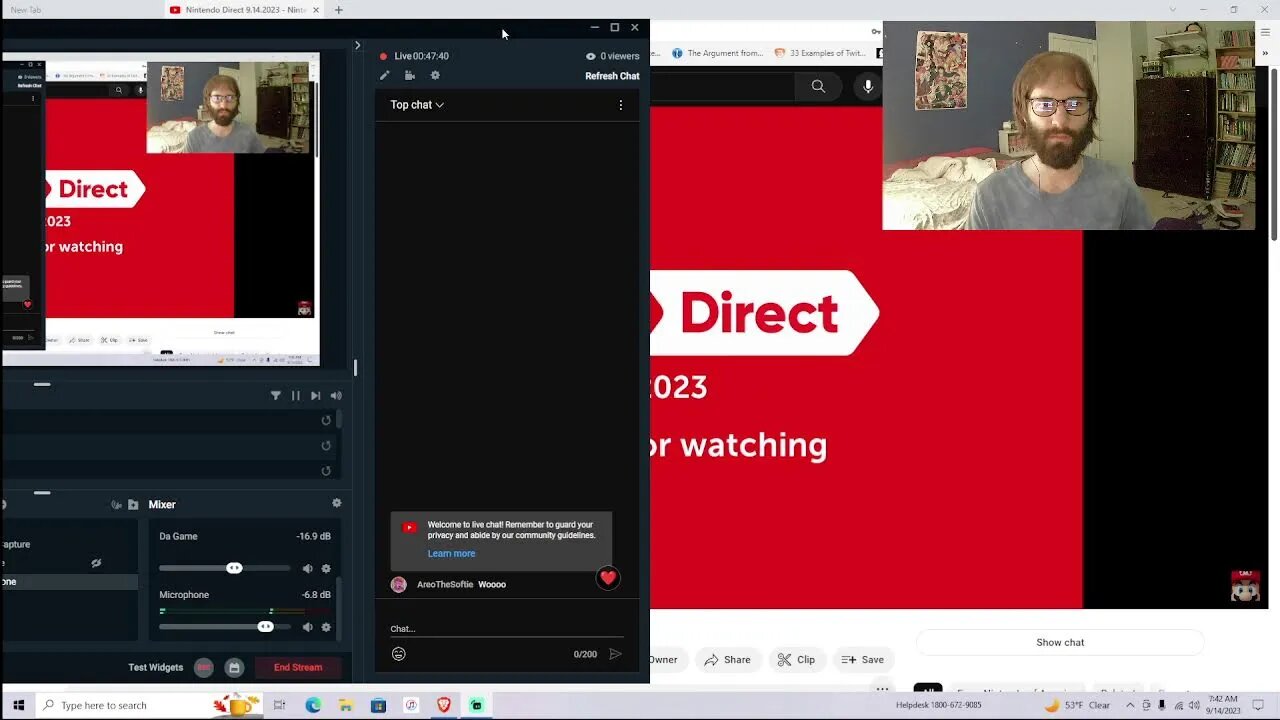
Task: Click the YouTube voice search microphone
Action: pos(868,87)
